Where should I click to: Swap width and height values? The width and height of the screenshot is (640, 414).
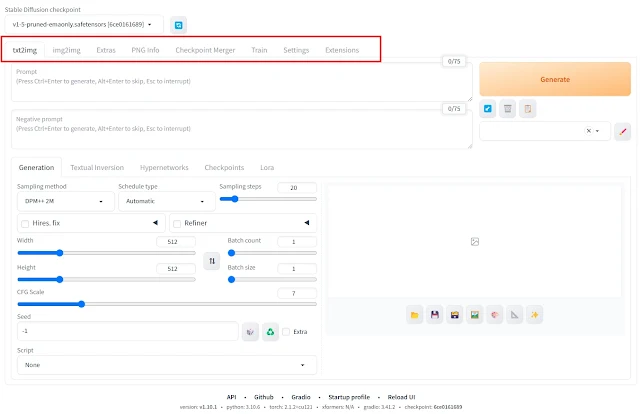click(x=212, y=261)
